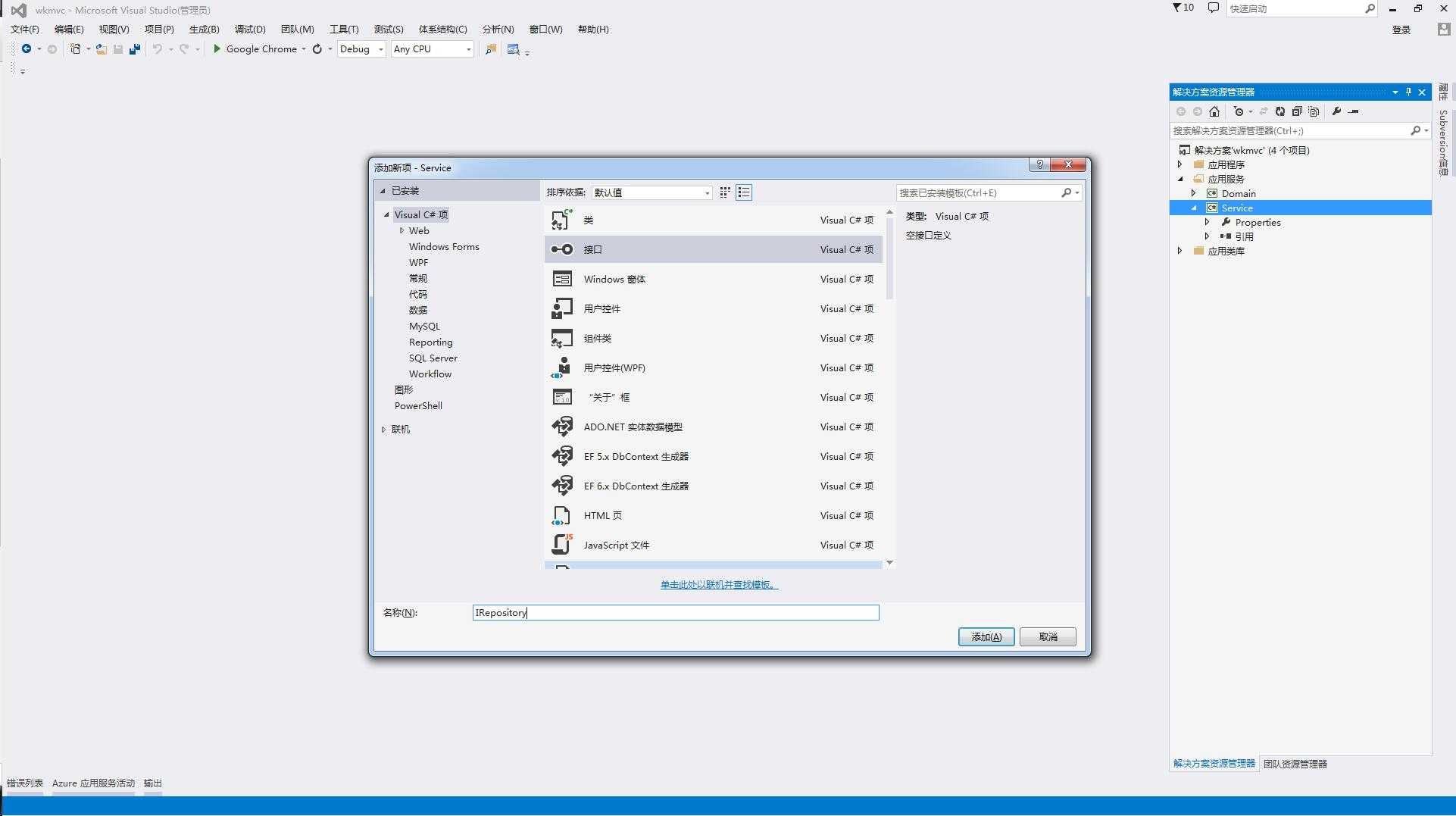
Task: Click the 名称 name input field
Action: [676, 612]
